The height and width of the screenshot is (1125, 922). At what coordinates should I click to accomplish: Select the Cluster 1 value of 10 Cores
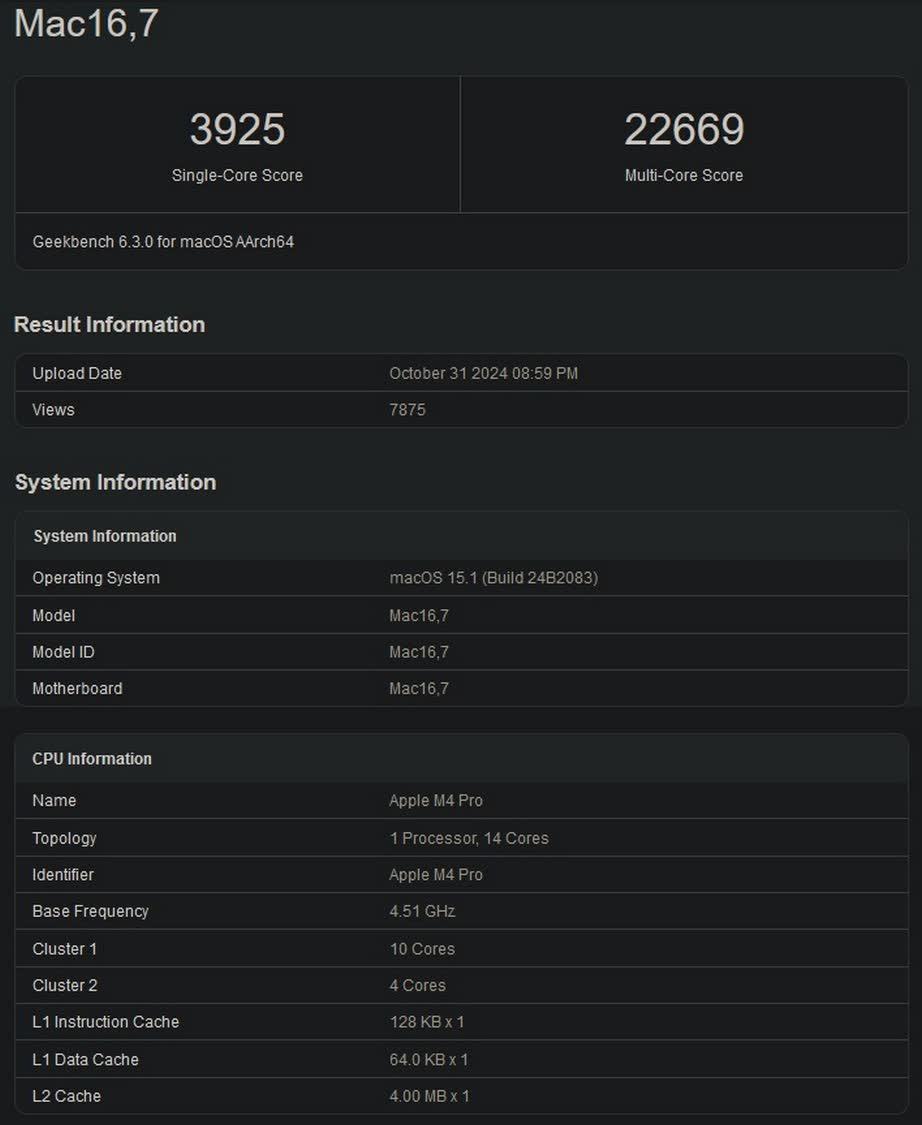(422, 949)
